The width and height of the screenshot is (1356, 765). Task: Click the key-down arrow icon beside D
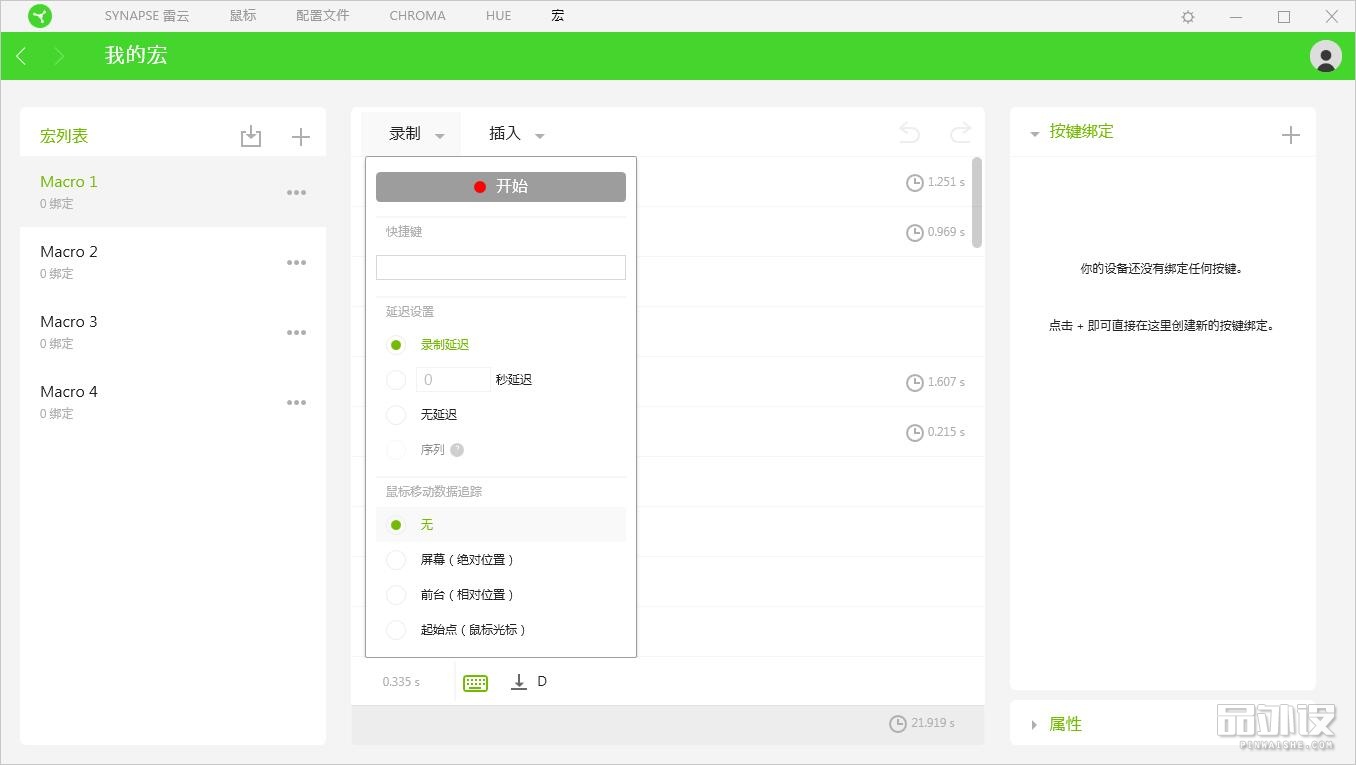click(518, 682)
